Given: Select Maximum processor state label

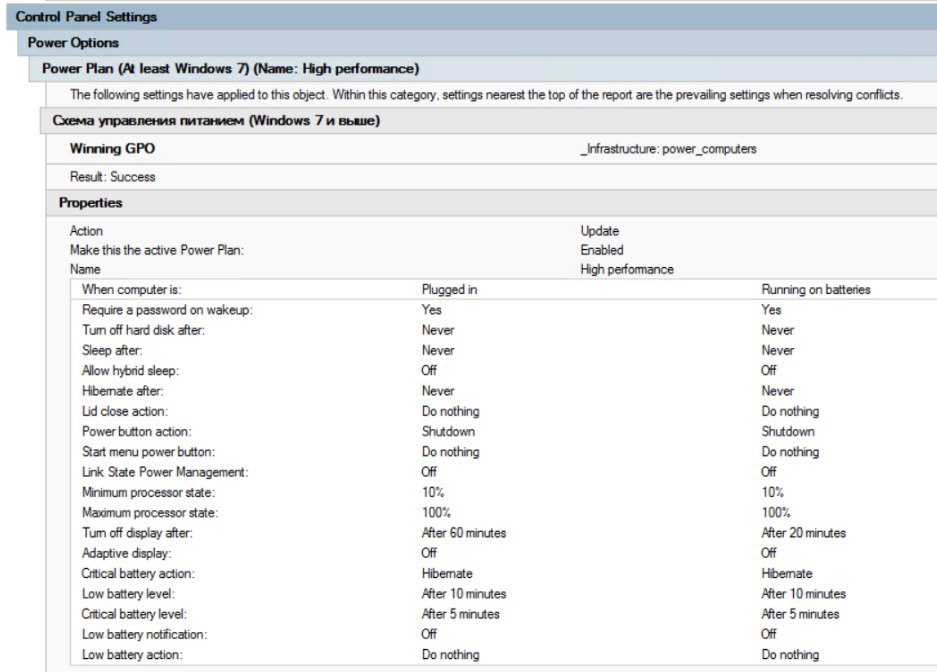Looking at the screenshot, I should tap(150, 513).
